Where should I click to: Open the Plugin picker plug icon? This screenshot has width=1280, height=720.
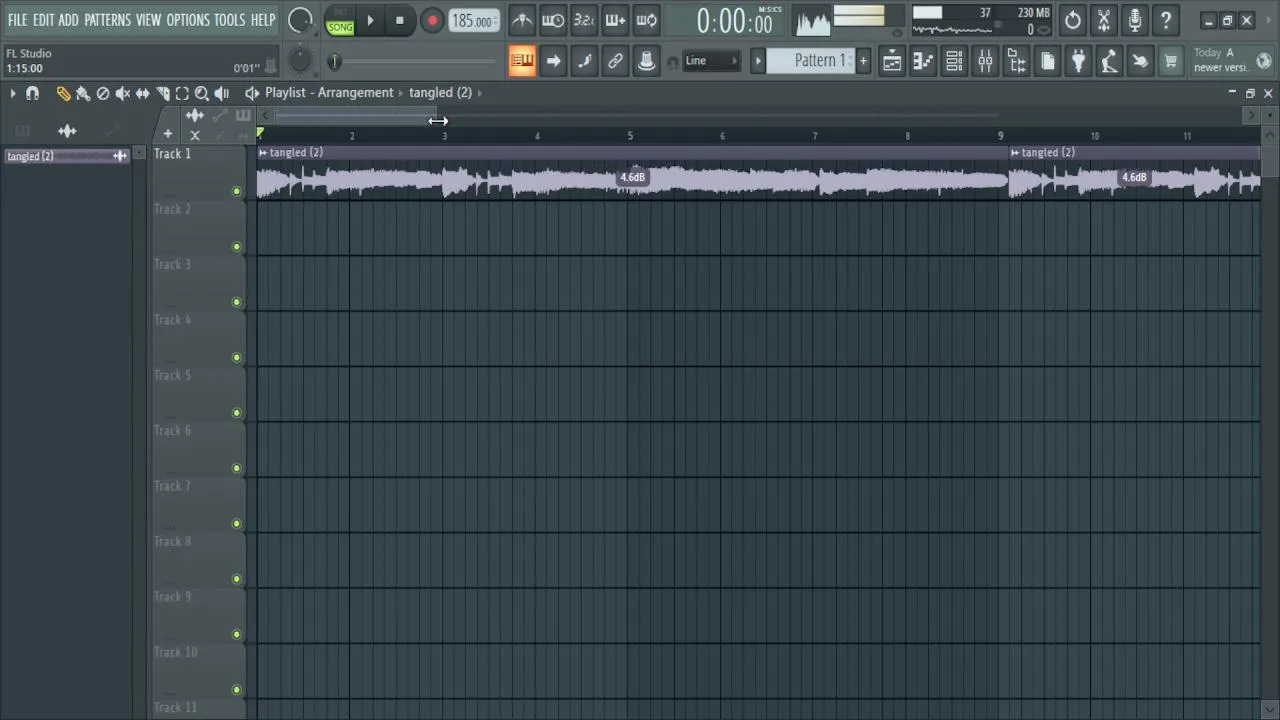1078,61
